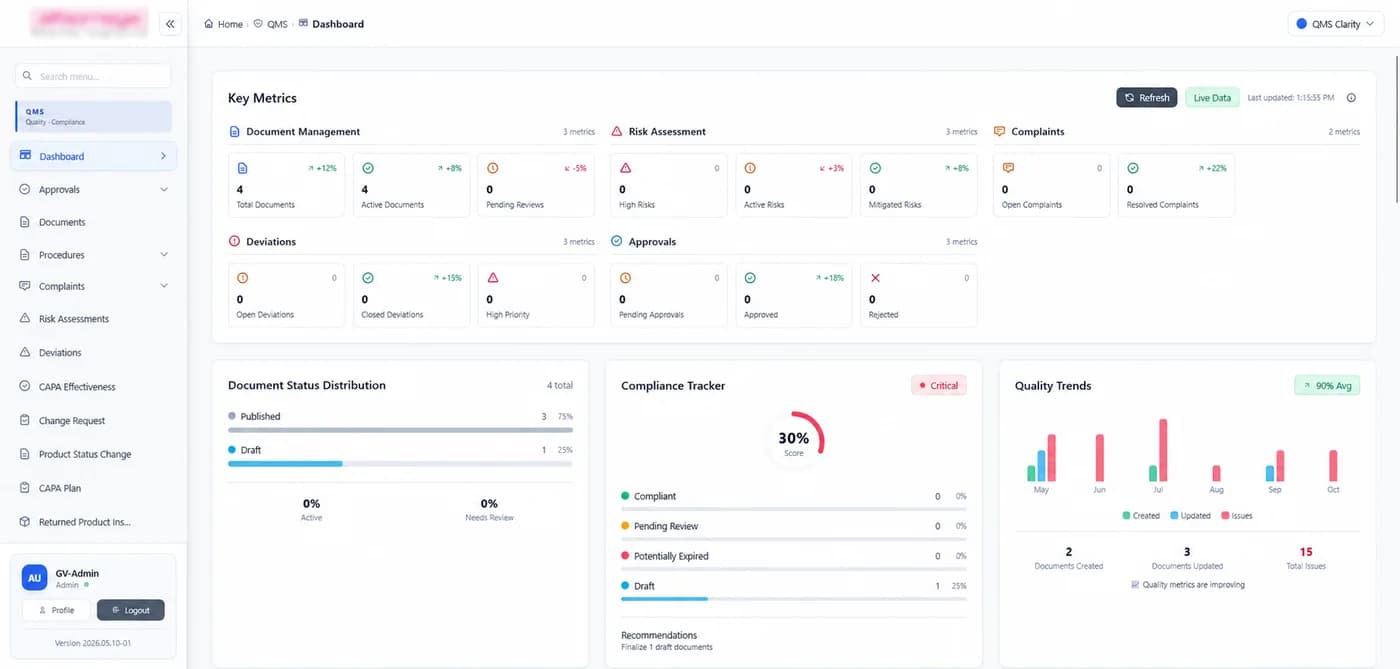This screenshot has width=1400, height=669.
Task: Click the Dashboard breadcrumb label
Action: tap(338, 24)
